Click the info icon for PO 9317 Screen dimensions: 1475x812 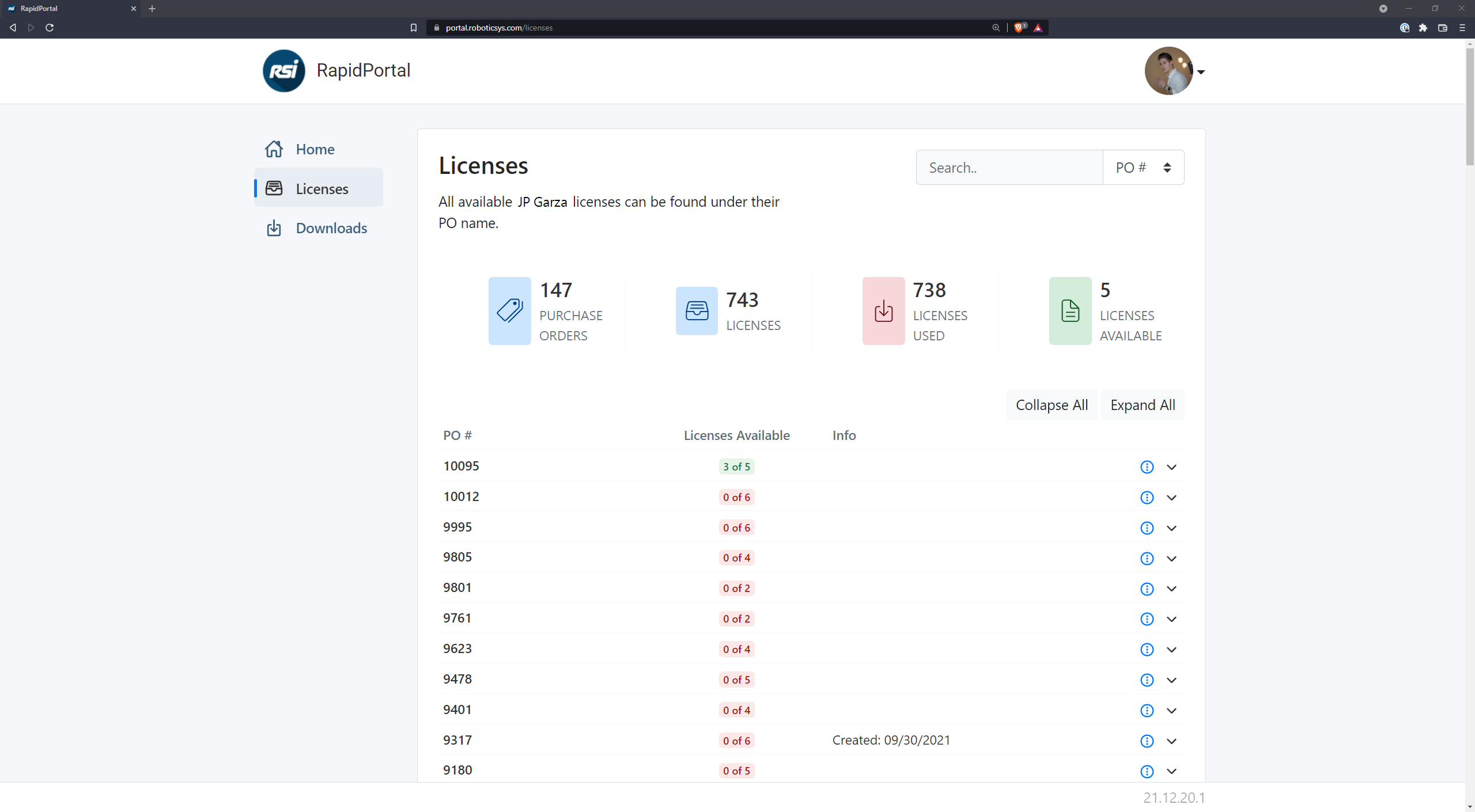pyautogui.click(x=1147, y=740)
